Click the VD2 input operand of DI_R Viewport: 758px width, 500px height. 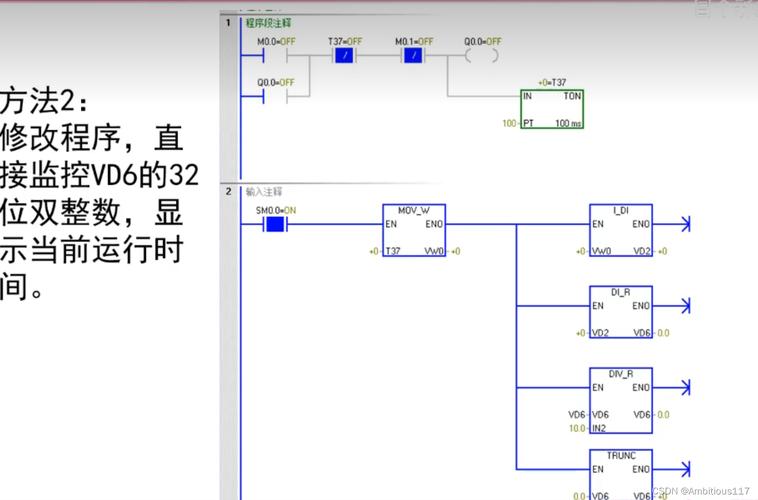(x=600, y=333)
